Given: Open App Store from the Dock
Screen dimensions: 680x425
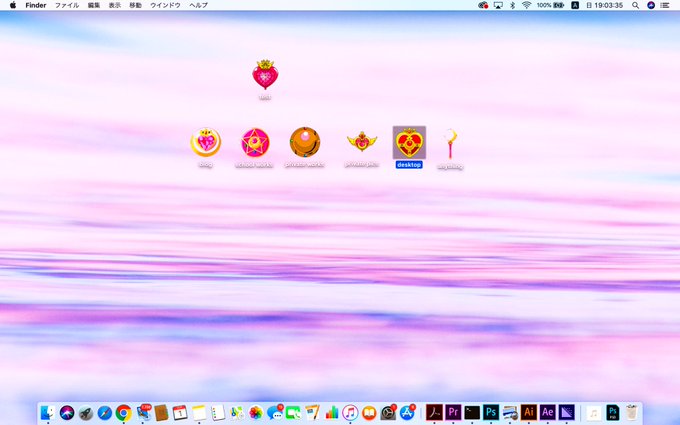Looking at the screenshot, I should point(407,412).
